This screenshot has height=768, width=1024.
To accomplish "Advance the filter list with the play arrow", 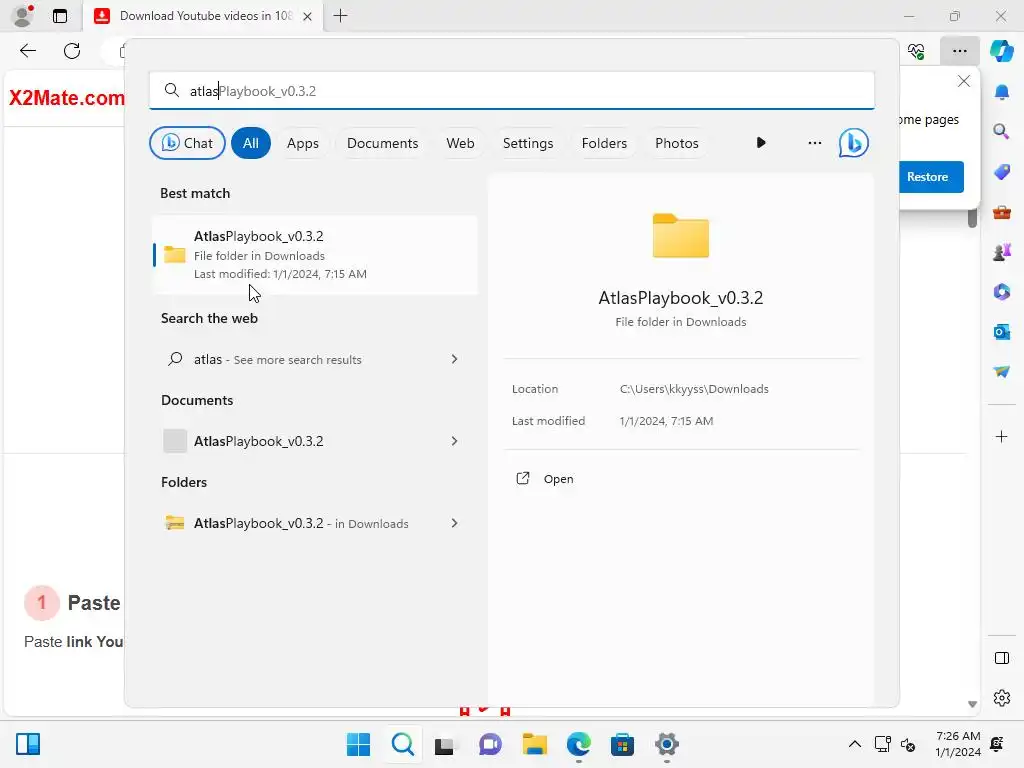I will tap(761, 143).
